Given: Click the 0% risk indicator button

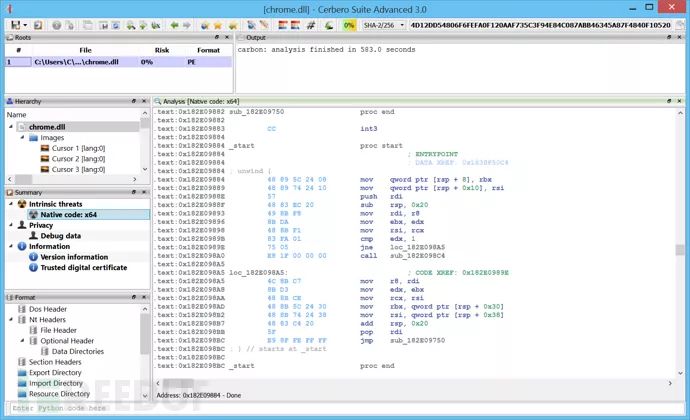Looking at the screenshot, I should point(349,24).
